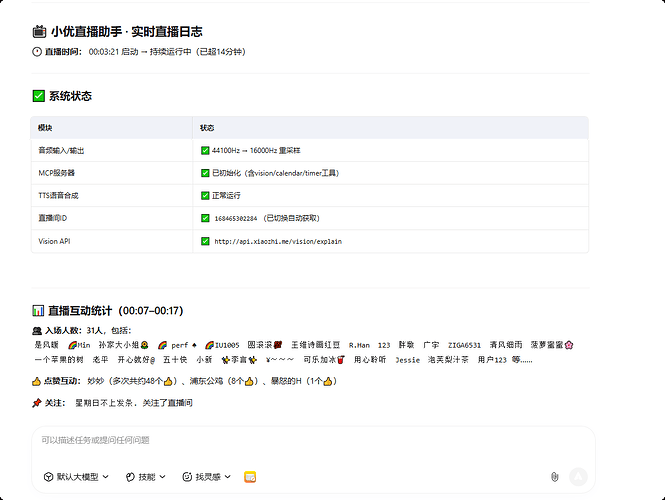Click the green checkmark in the 音频输入/输出 row
The image size is (665, 500).
click(x=205, y=150)
